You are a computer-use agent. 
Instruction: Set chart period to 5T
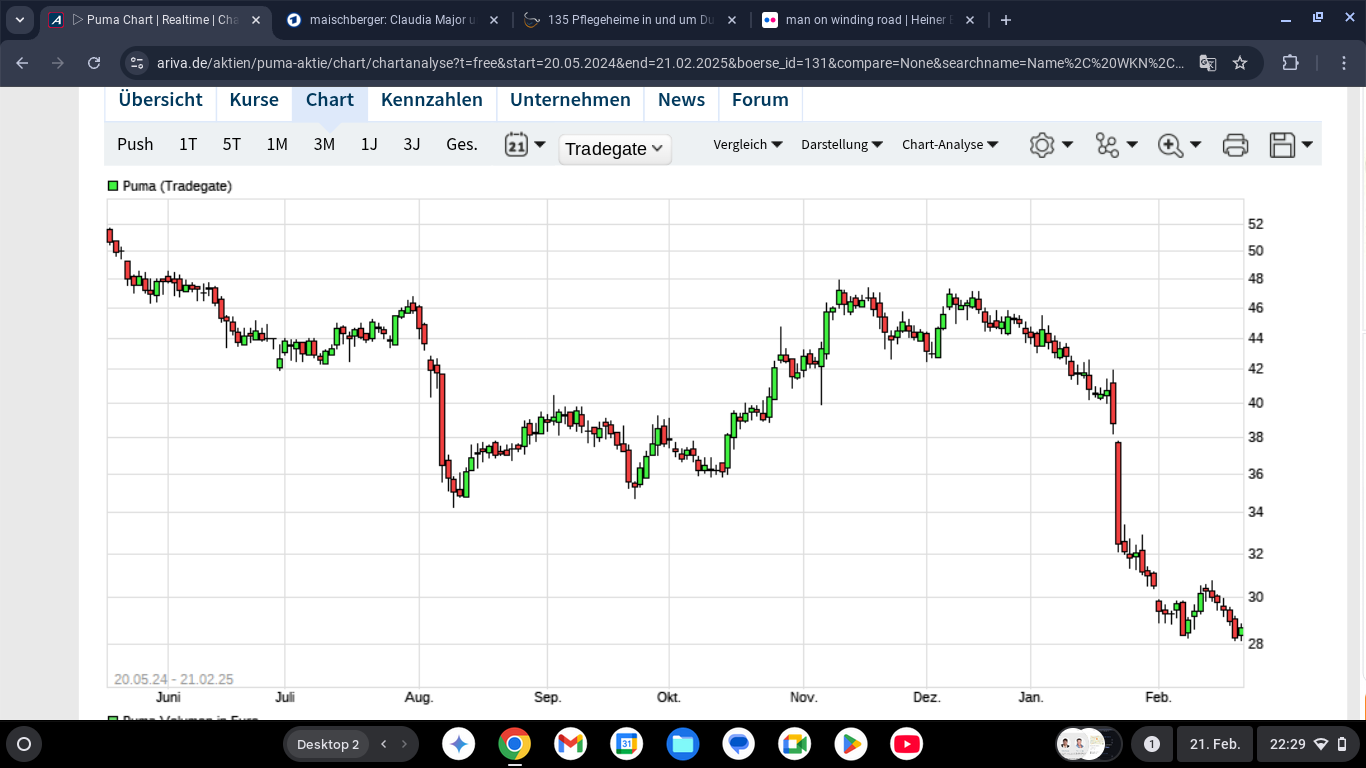[232, 144]
